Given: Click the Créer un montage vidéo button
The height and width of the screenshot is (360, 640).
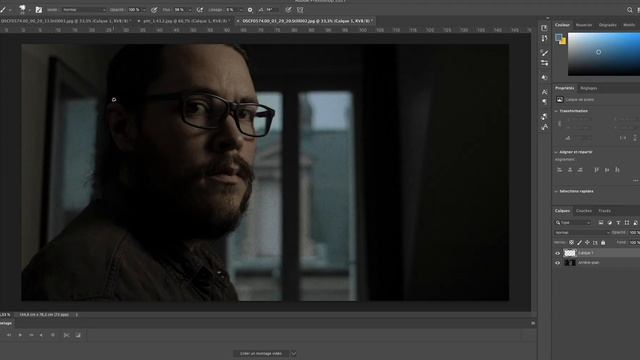Looking at the screenshot, I should (x=261, y=353).
